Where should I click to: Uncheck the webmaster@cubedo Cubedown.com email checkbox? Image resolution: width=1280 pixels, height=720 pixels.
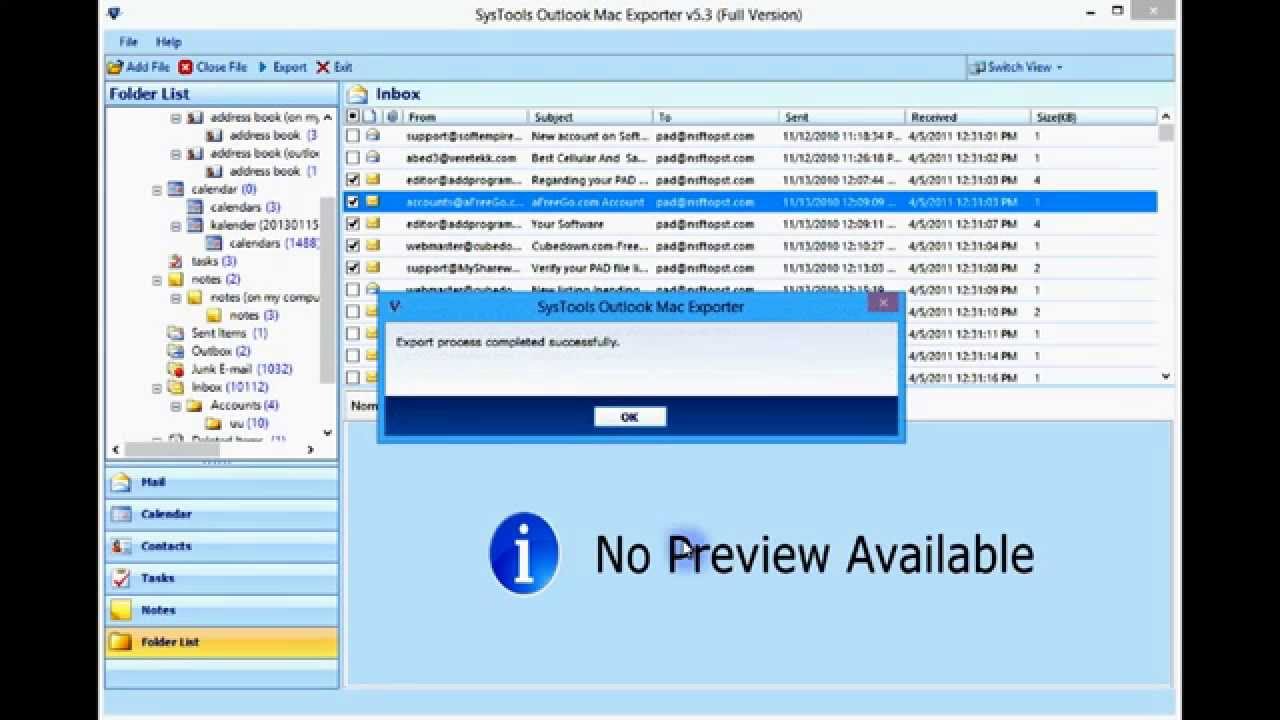[353, 245]
